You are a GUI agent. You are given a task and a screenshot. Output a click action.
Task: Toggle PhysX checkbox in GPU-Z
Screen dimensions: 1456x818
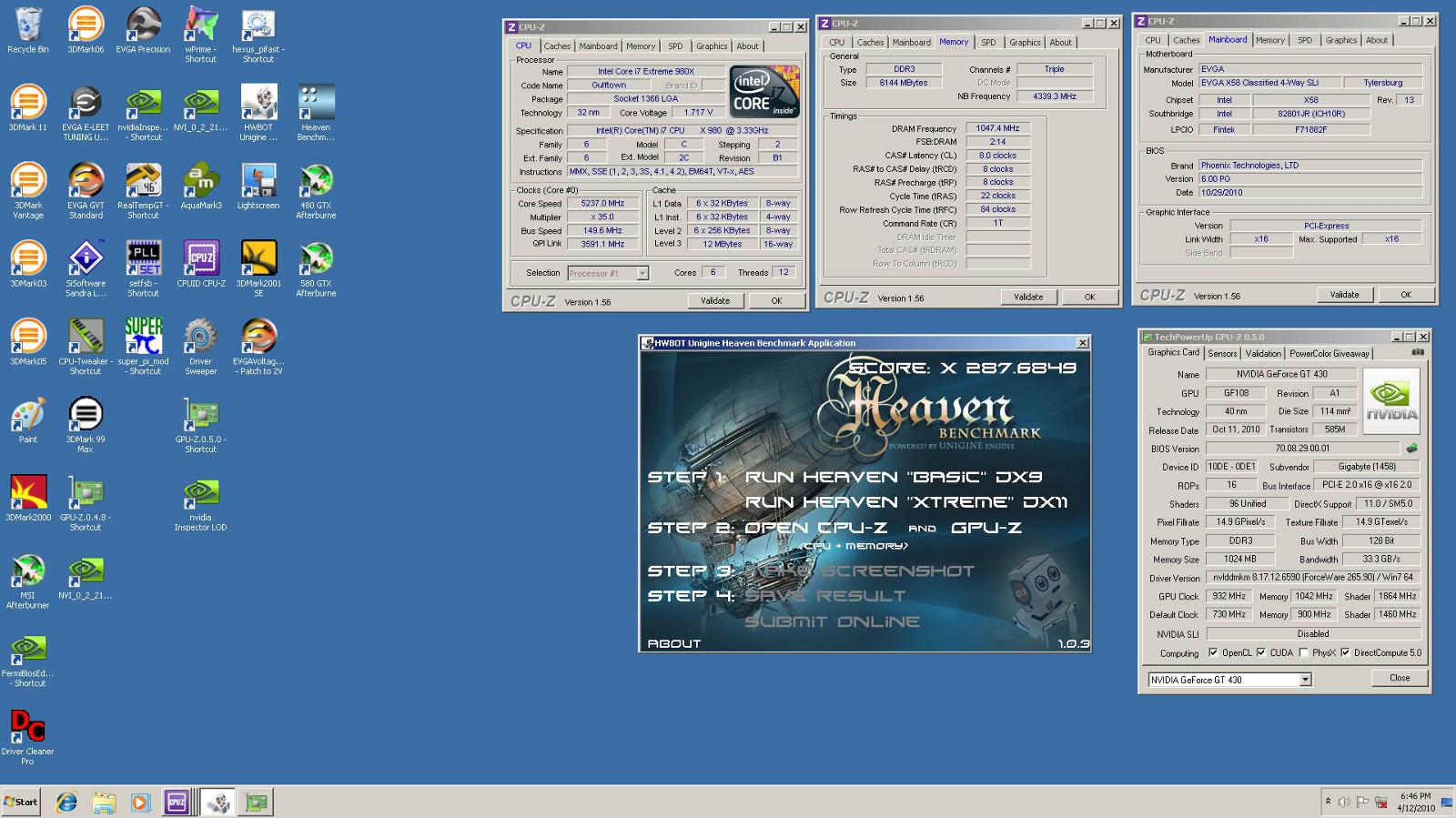point(1304,652)
